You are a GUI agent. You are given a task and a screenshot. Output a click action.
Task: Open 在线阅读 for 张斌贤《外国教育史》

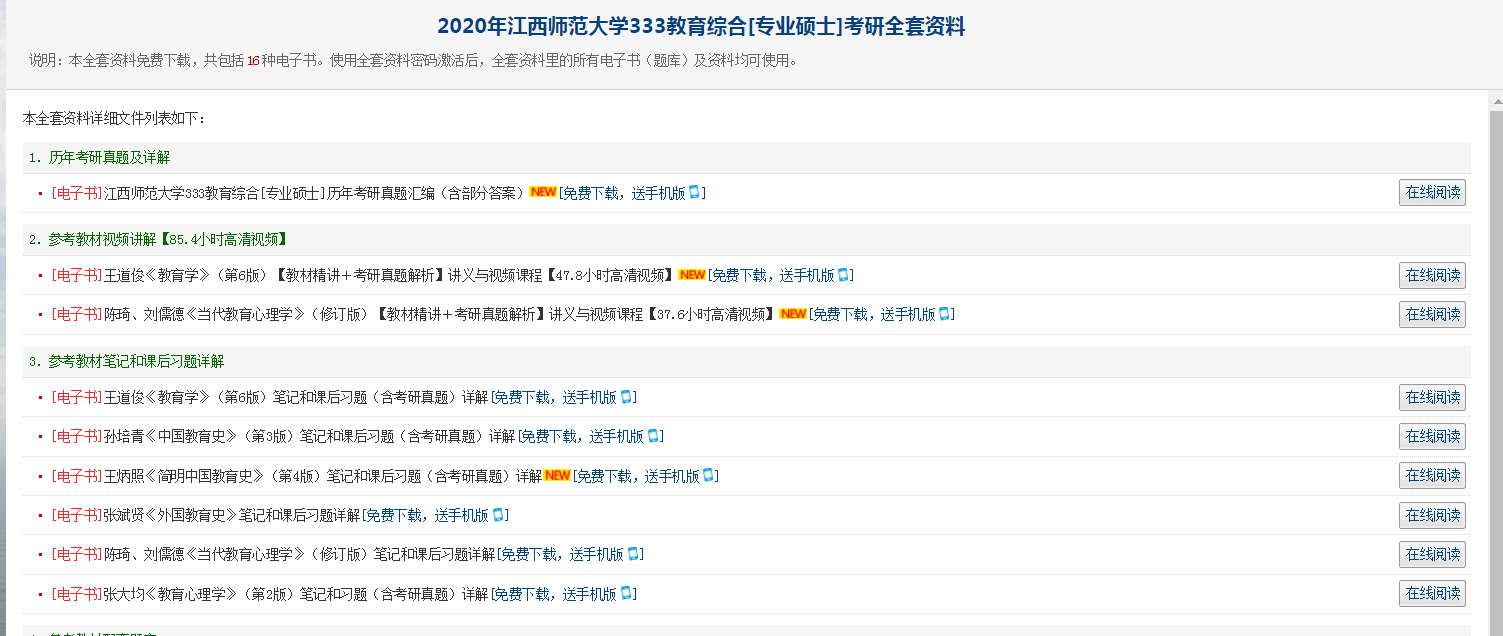[x=1432, y=515]
